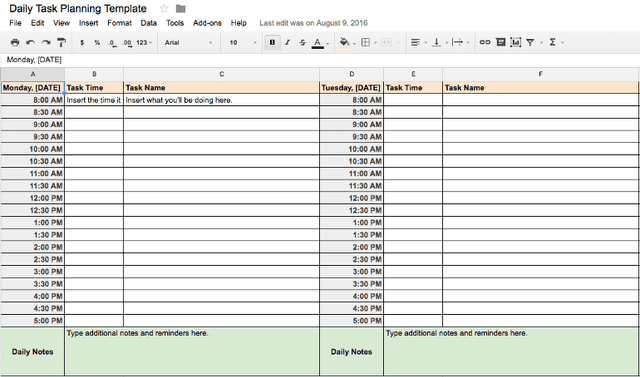Open the 123 more formats dropdown

pos(144,42)
